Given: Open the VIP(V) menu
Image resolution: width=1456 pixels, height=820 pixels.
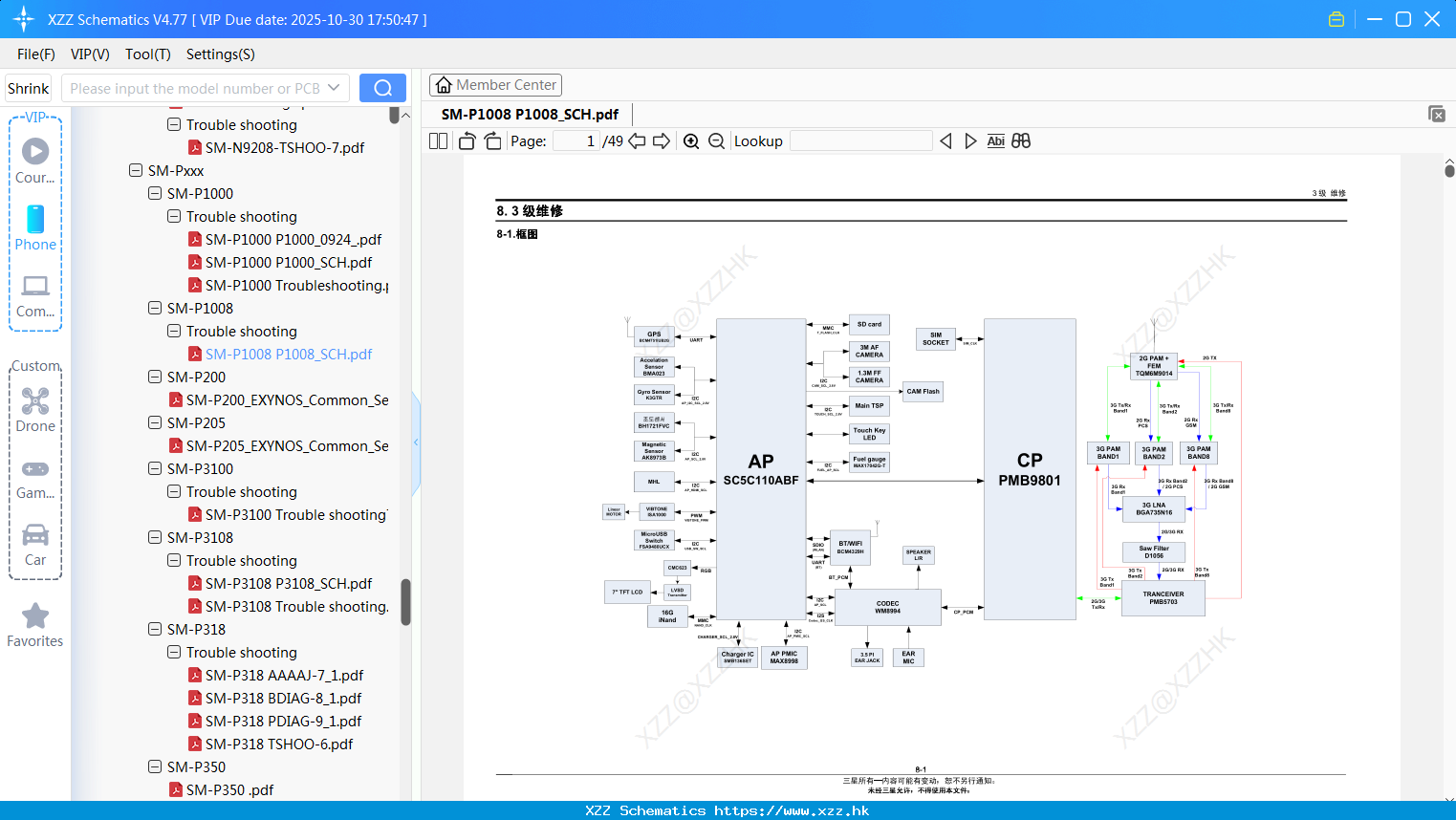Looking at the screenshot, I should [x=90, y=54].
